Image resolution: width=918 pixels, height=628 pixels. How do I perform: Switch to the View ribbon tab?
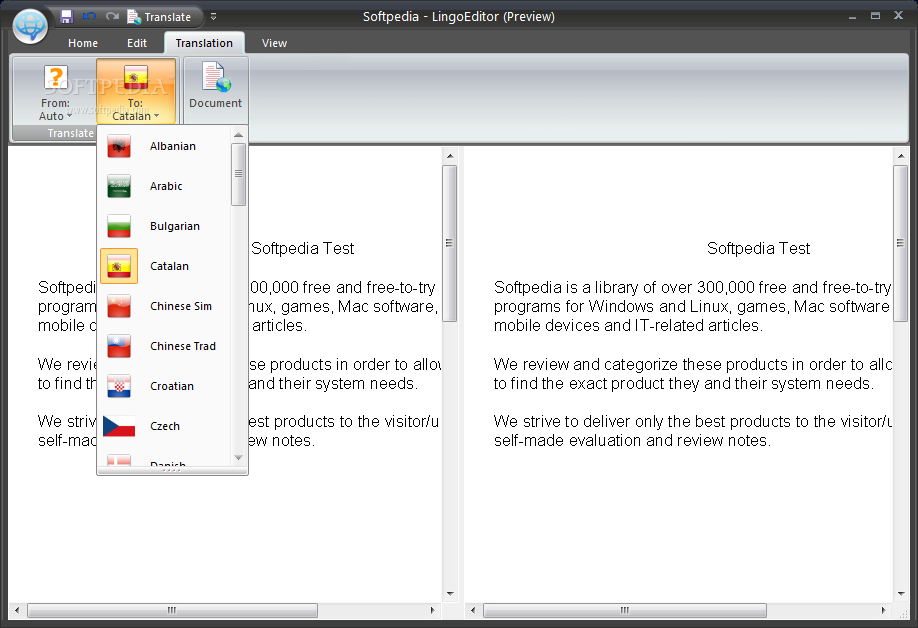[274, 43]
